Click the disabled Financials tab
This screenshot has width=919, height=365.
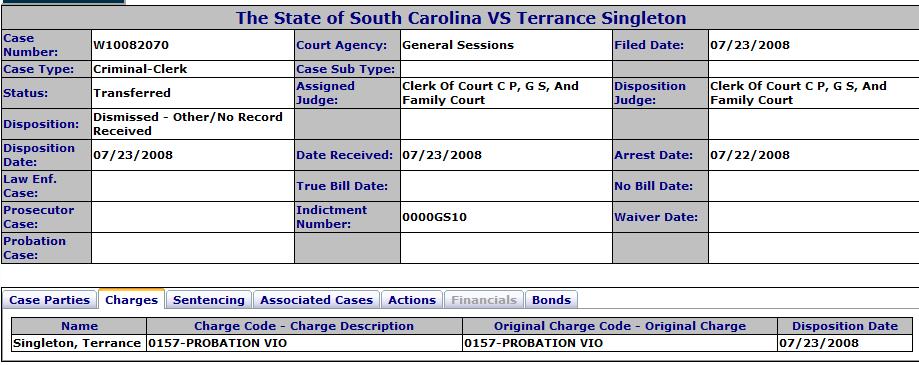tap(484, 300)
